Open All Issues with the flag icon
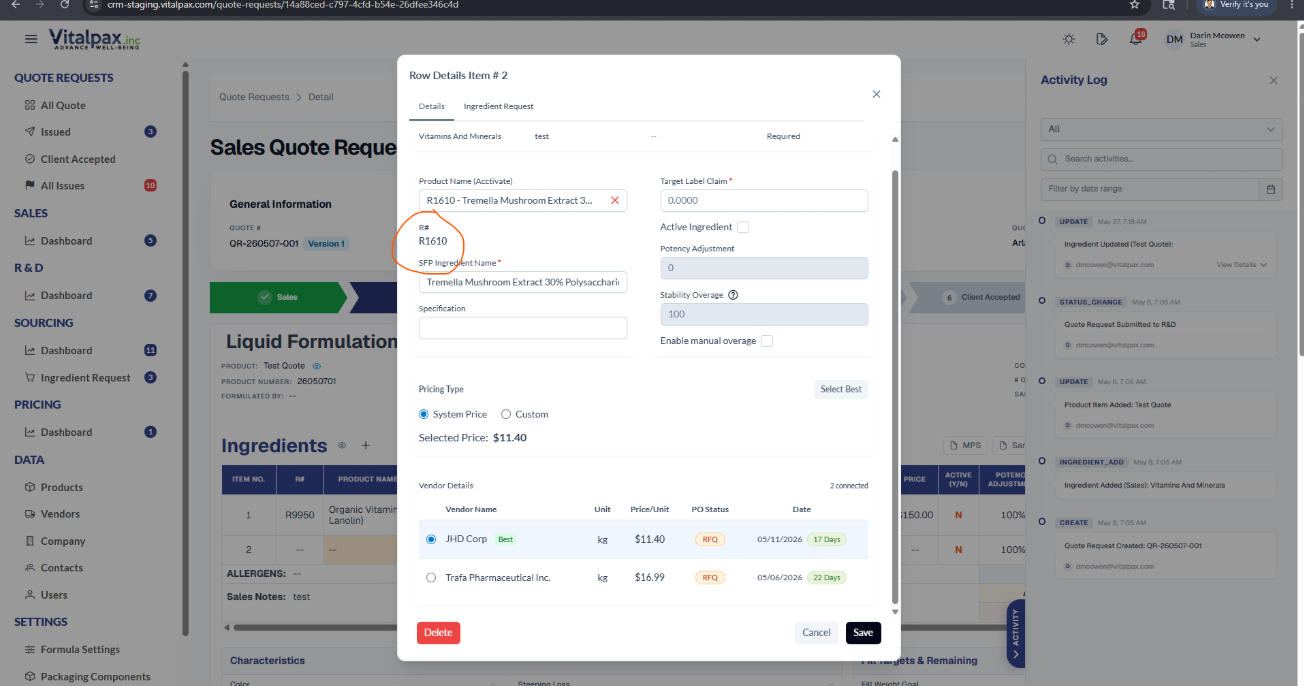 click(x=62, y=186)
